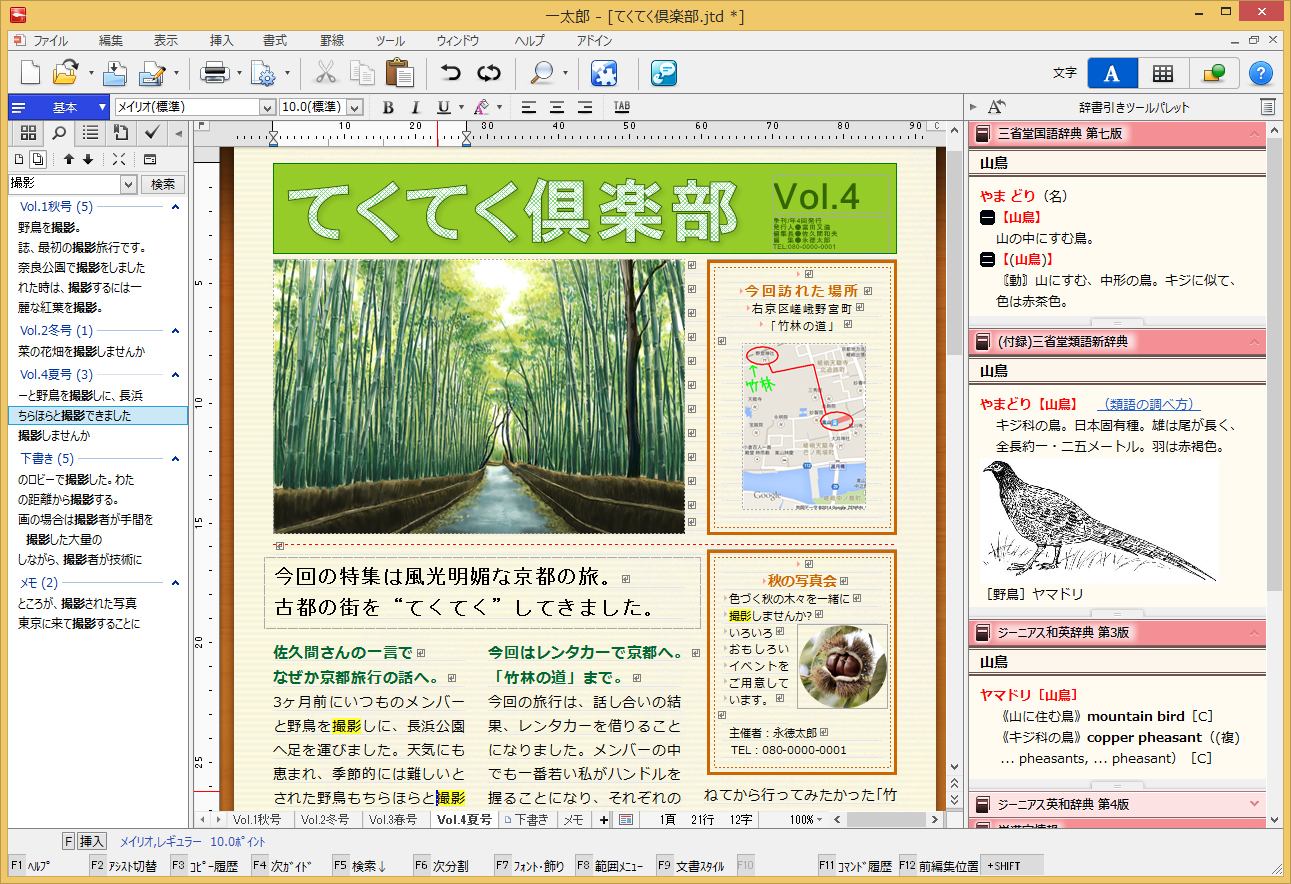Click the Undo arrow icon
This screenshot has height=884, width=1291.
click(x=451, y=73)
